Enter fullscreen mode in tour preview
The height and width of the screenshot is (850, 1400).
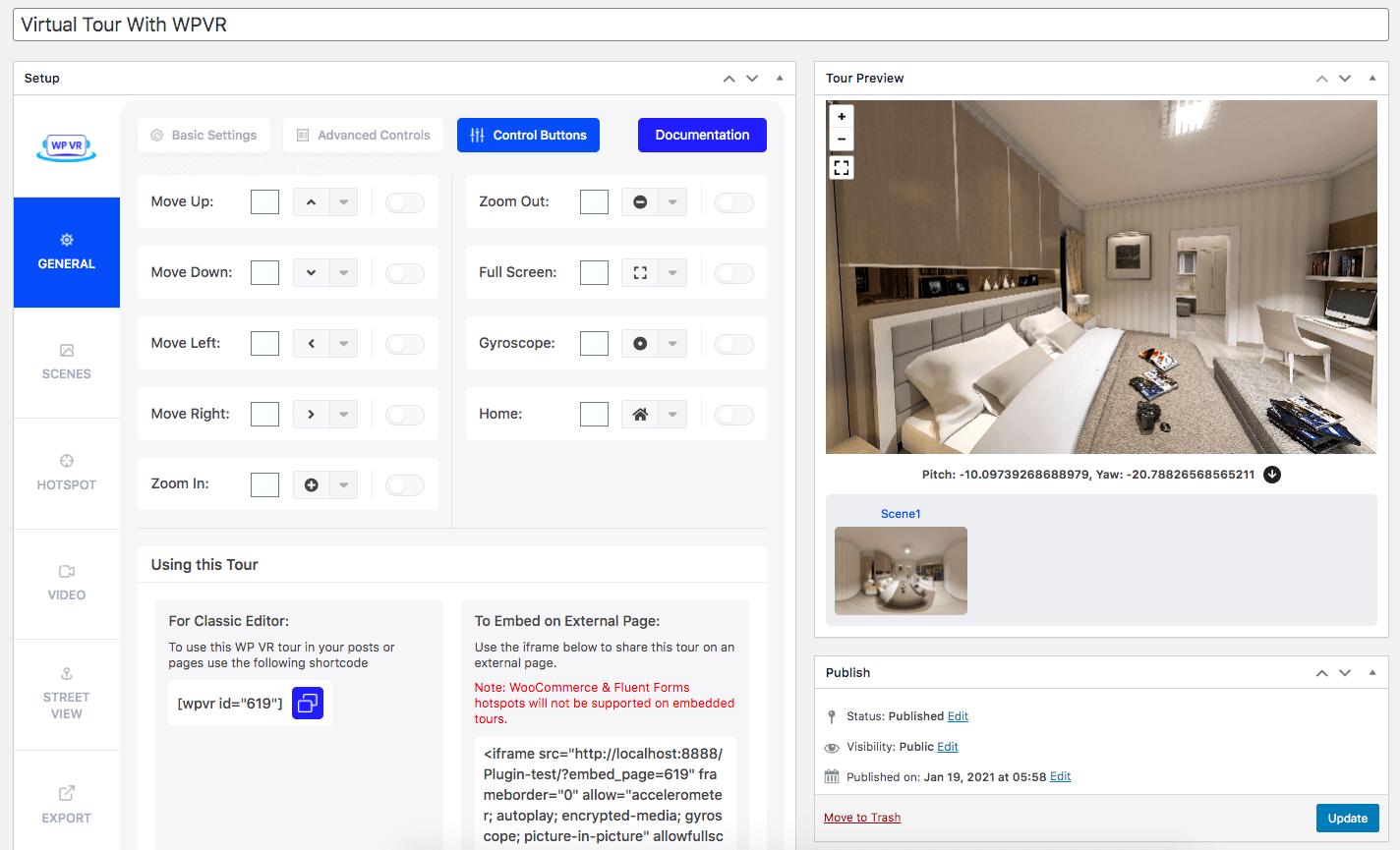842,168
